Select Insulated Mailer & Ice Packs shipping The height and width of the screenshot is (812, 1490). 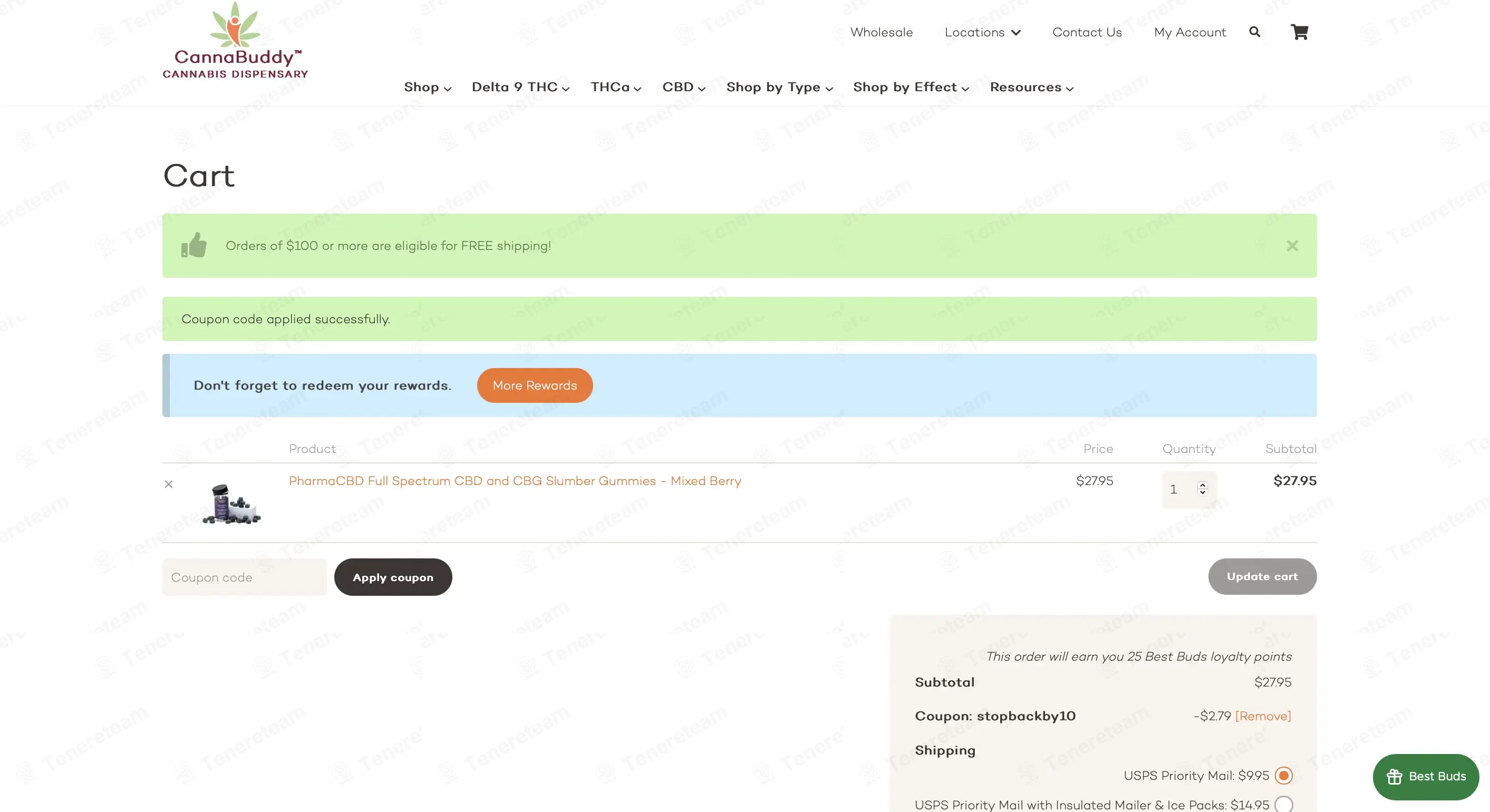point(1283,805)
